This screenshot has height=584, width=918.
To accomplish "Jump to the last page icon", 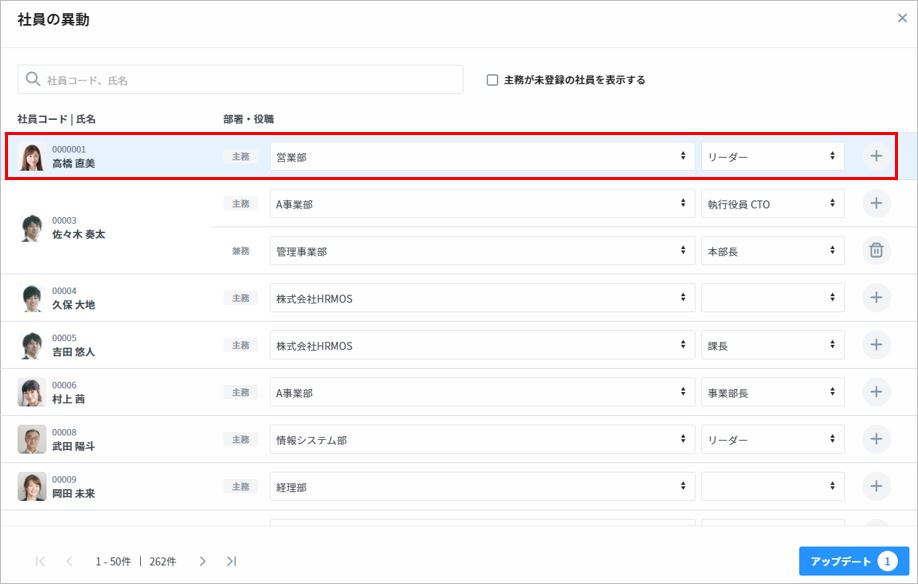I will click(x=231, y=561).
